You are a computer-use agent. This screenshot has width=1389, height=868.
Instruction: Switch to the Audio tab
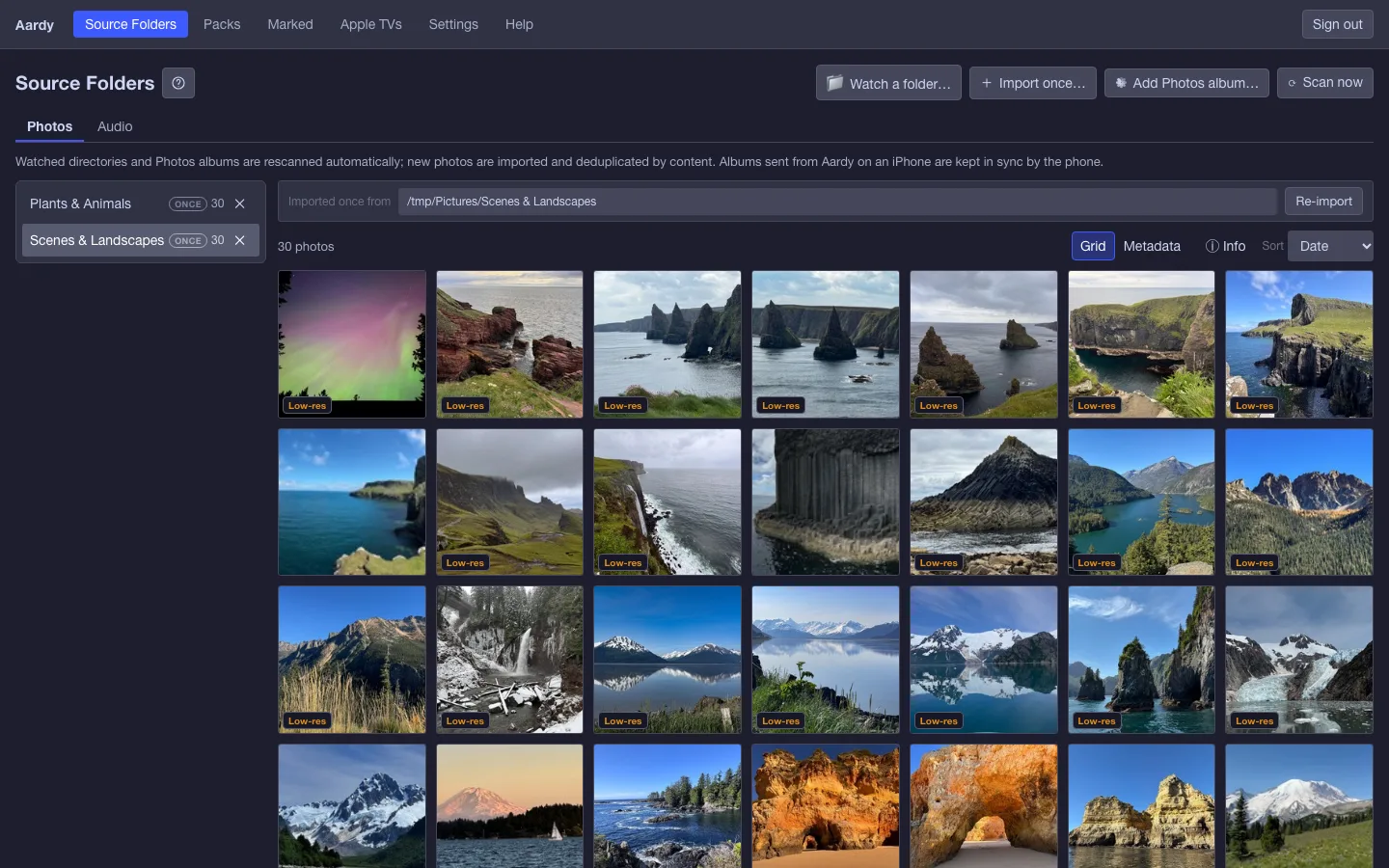tap(115, 126)
